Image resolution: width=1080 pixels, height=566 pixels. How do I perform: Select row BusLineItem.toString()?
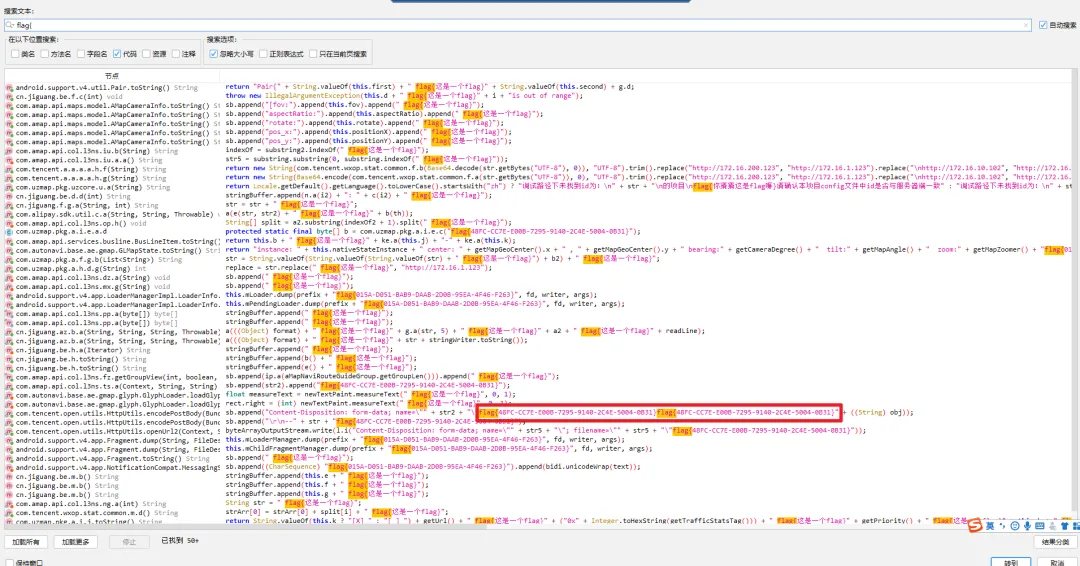pos(114,241)
